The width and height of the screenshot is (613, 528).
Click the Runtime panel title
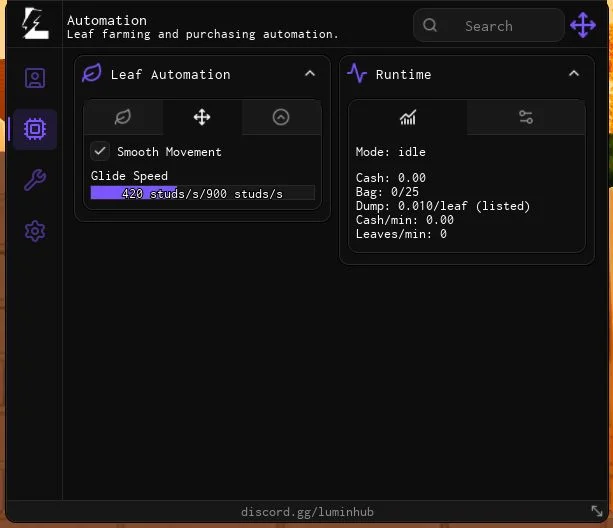403,74
